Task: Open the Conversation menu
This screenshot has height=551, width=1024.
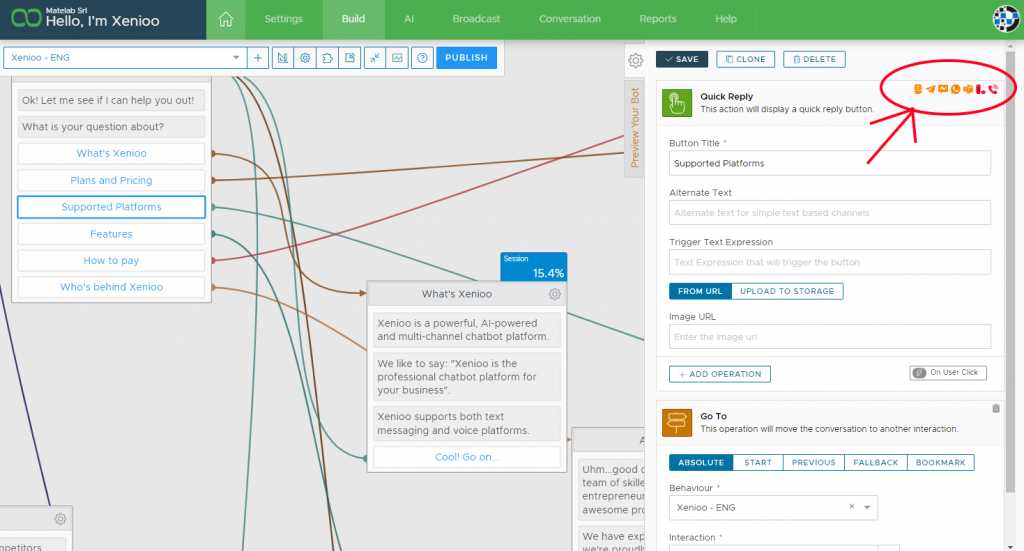Action: click(569, 19)
